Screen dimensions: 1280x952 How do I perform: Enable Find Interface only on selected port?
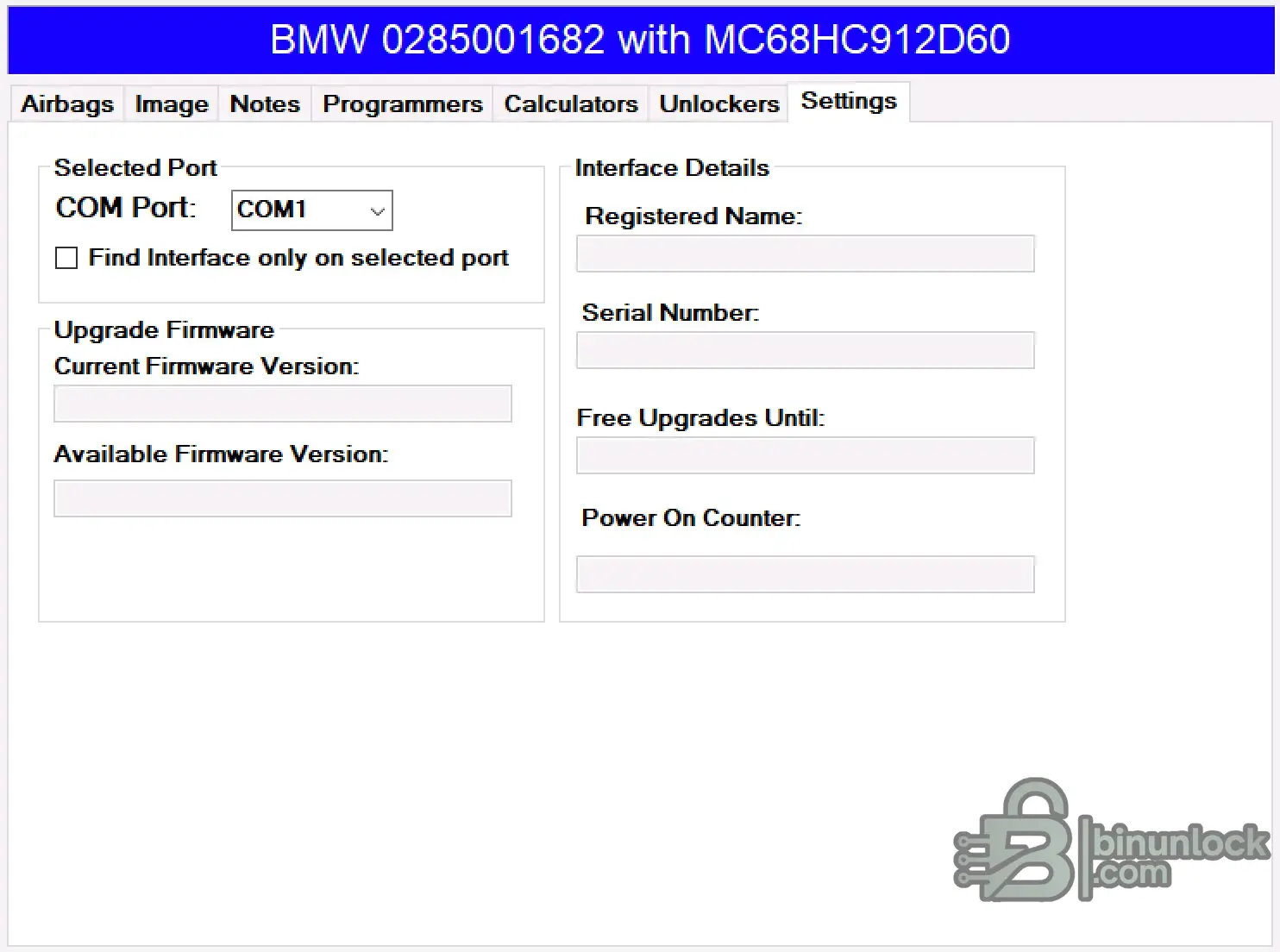[66, 258]
